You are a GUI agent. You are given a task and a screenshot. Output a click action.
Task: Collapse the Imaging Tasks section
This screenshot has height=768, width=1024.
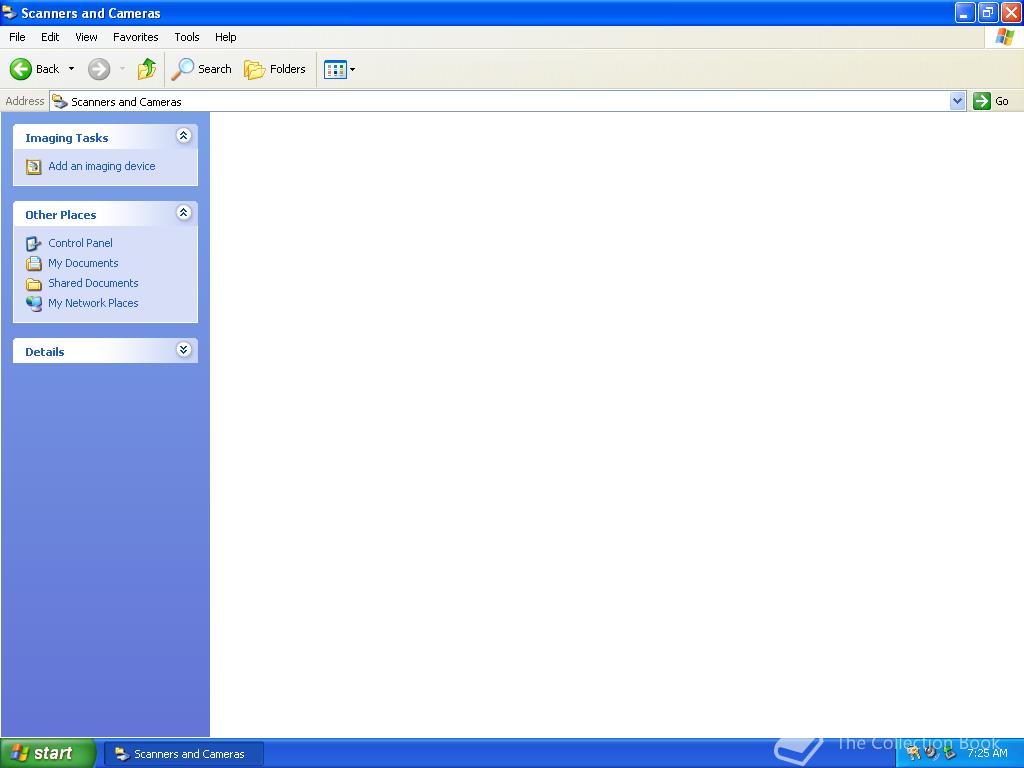(183, 135)
